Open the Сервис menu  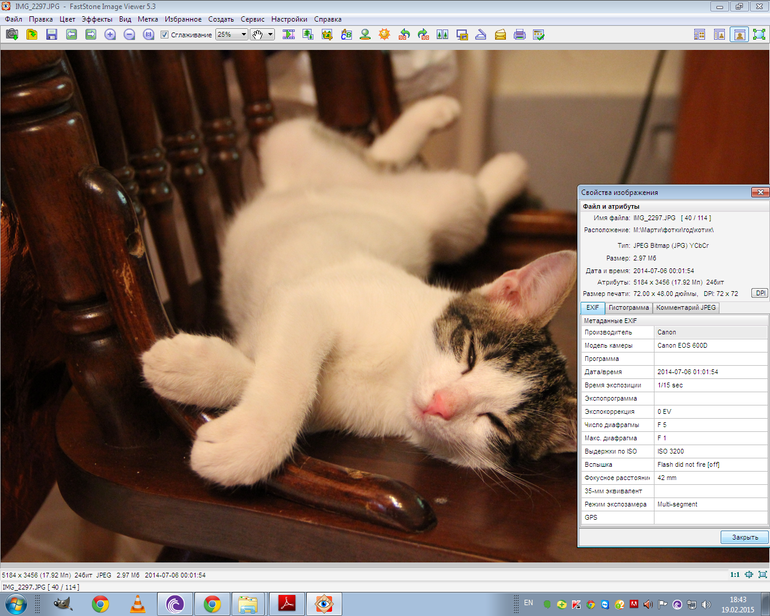coord(253,19)
